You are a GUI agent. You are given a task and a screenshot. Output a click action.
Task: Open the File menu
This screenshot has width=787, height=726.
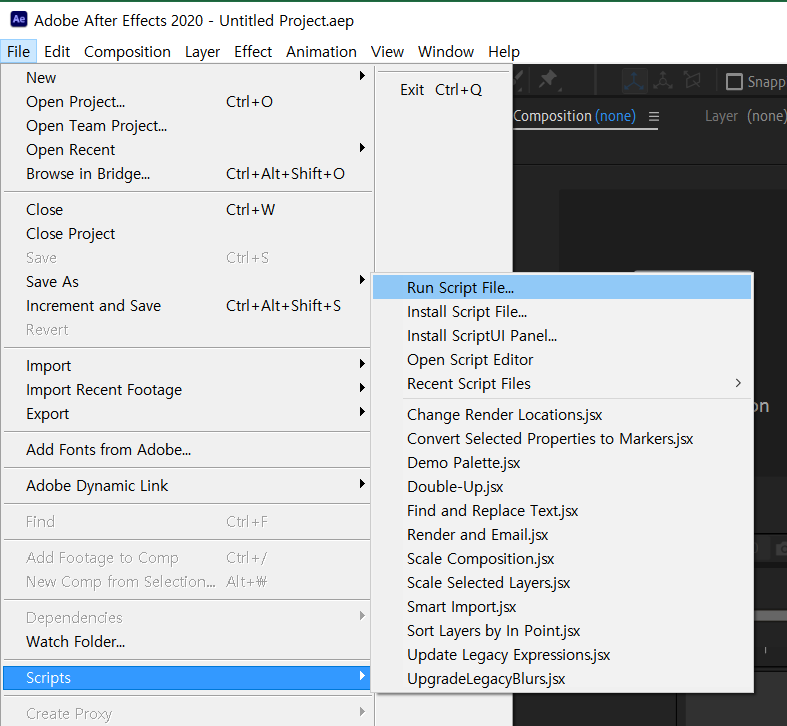tap(19, 52)
